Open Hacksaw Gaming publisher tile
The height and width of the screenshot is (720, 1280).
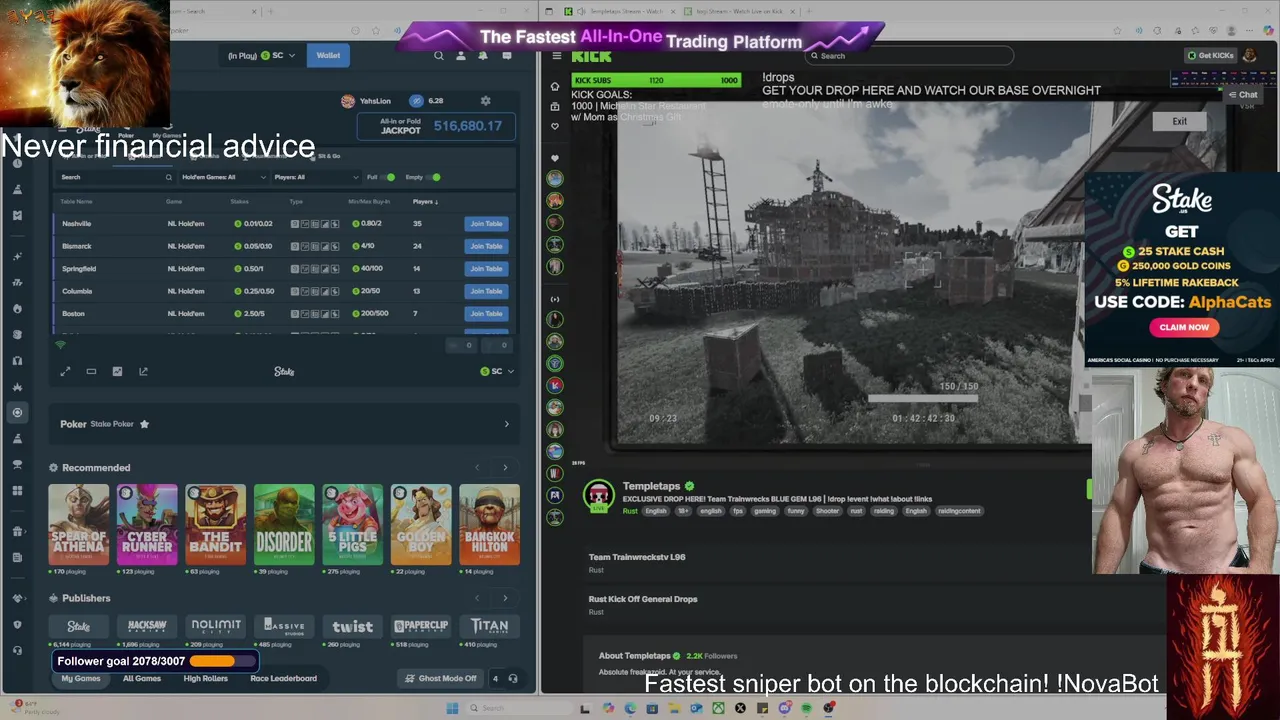147,626
